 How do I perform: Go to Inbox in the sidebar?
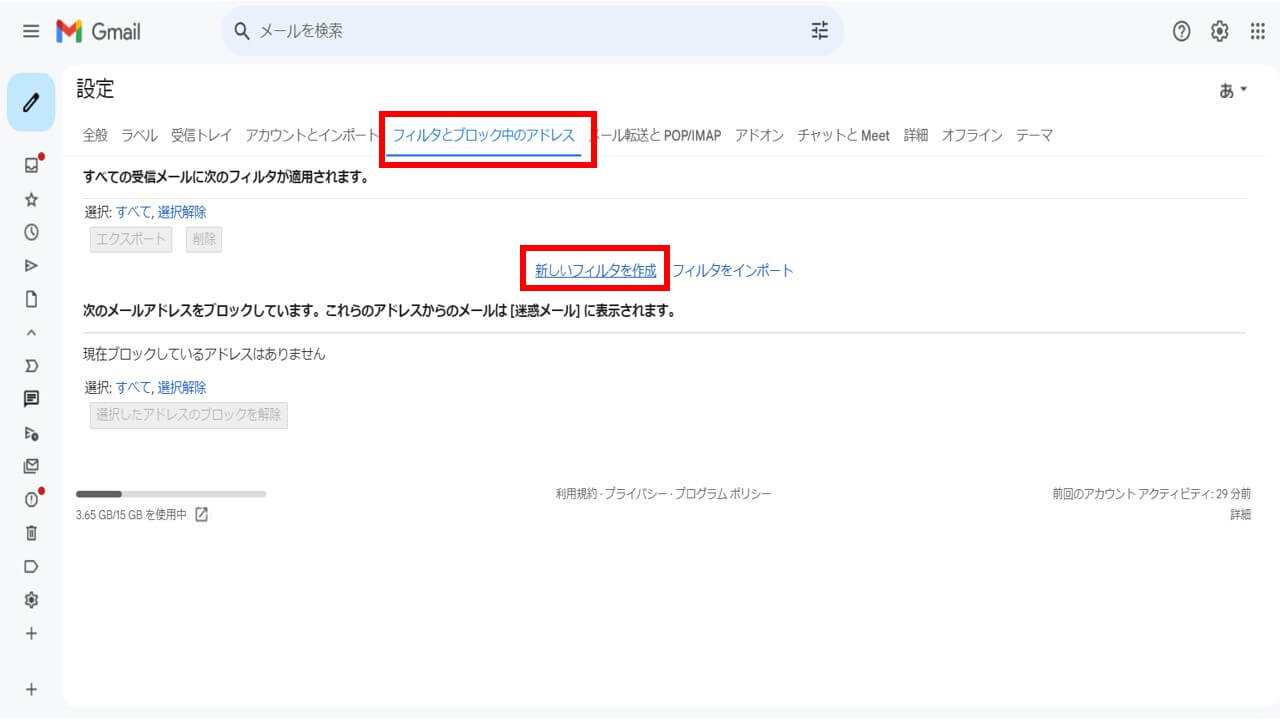[31, 165]
